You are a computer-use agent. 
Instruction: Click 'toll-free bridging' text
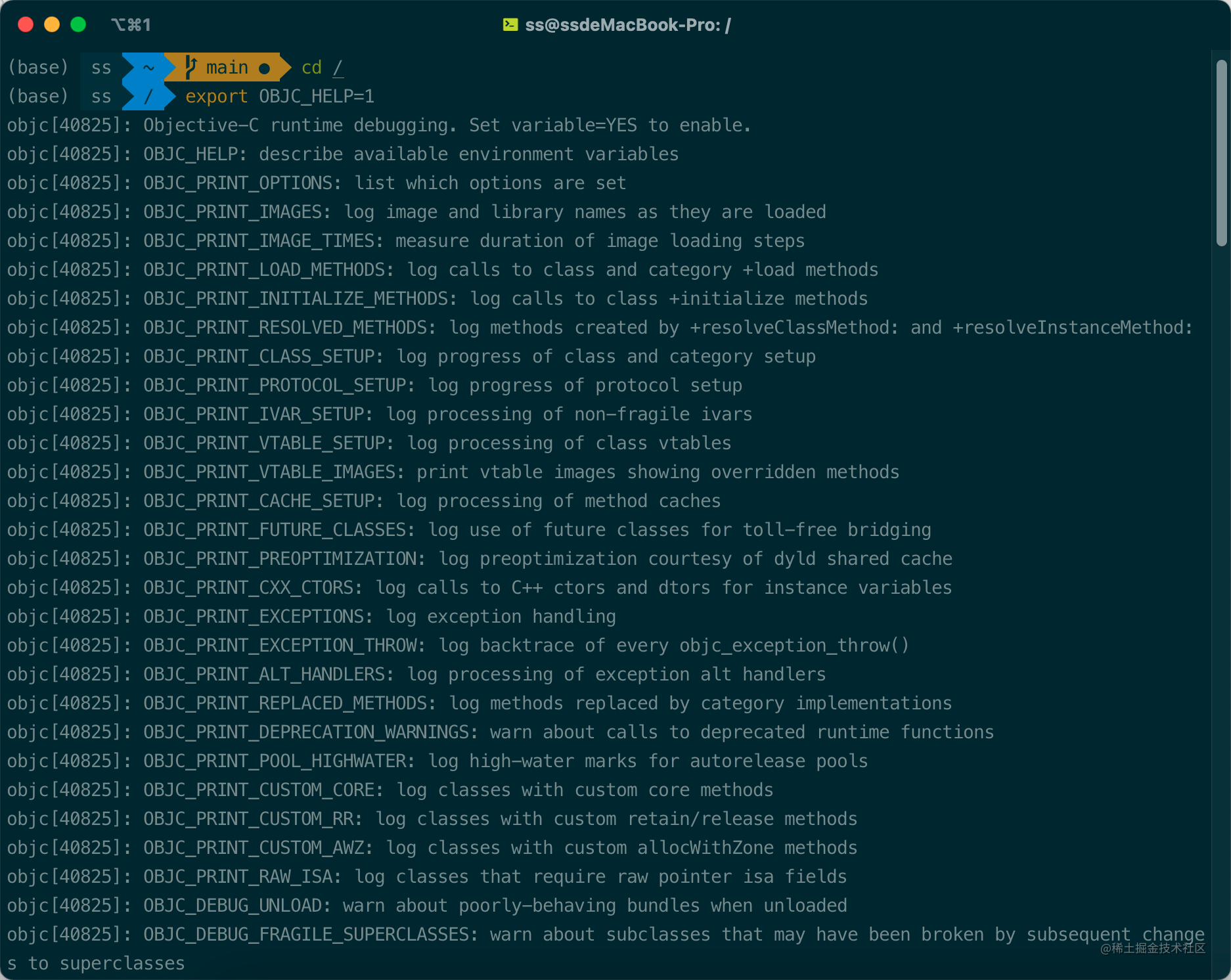coord(836,530)
